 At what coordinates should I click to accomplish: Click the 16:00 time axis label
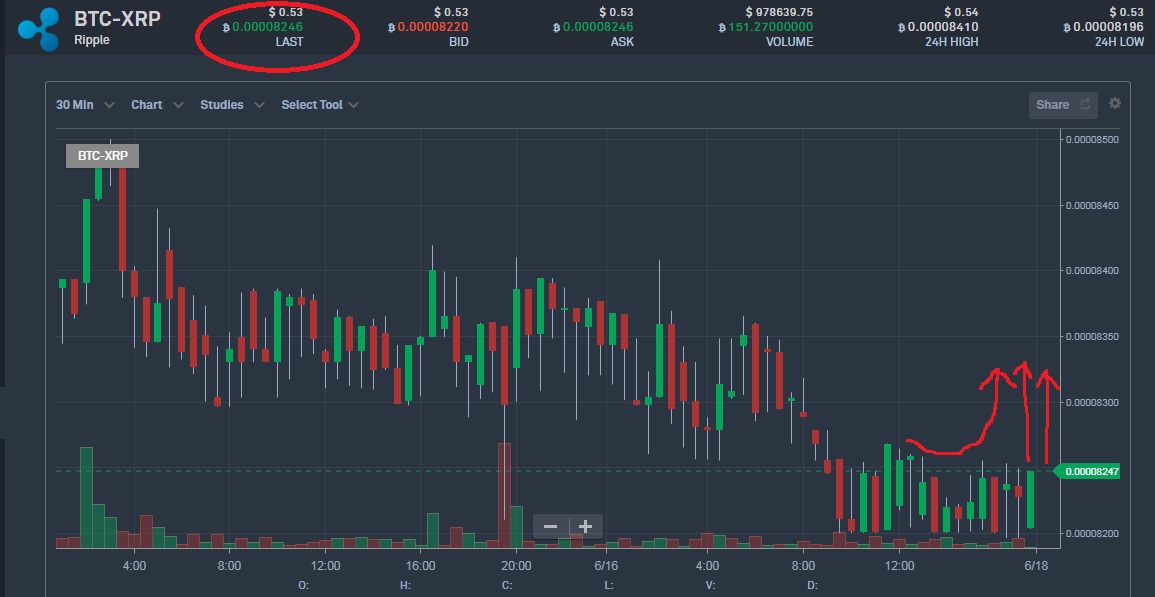point(421,566)
